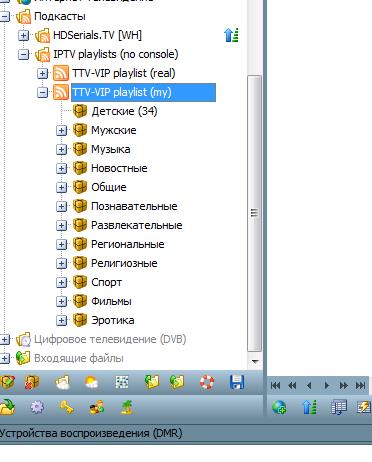Select the Фильмы category in the tree
This screenshot has width=372, height=462.
pyautogui.click(x=111, y=301)
